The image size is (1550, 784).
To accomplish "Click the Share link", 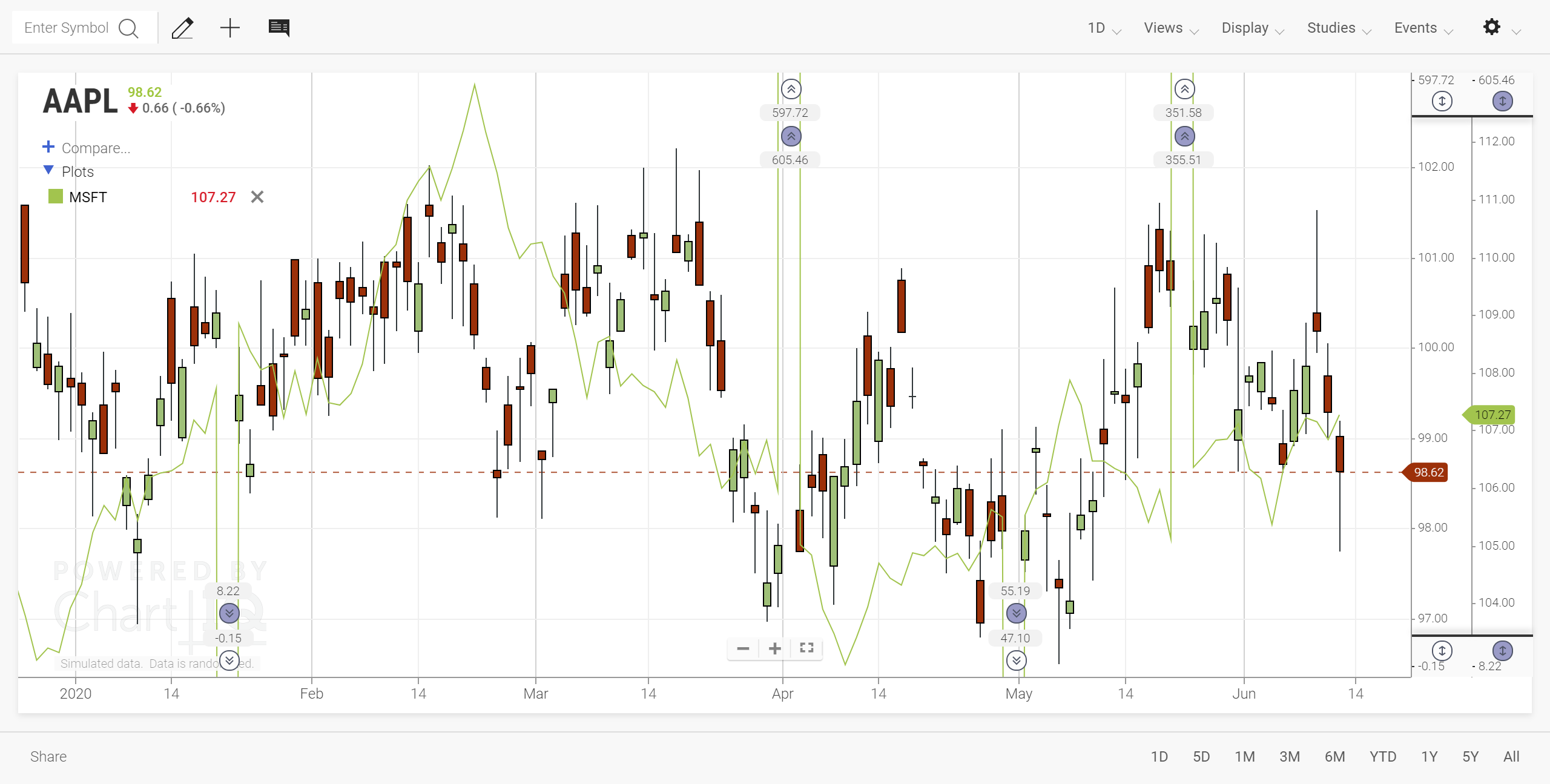I will pyautogui.click(x=48, y=757).
